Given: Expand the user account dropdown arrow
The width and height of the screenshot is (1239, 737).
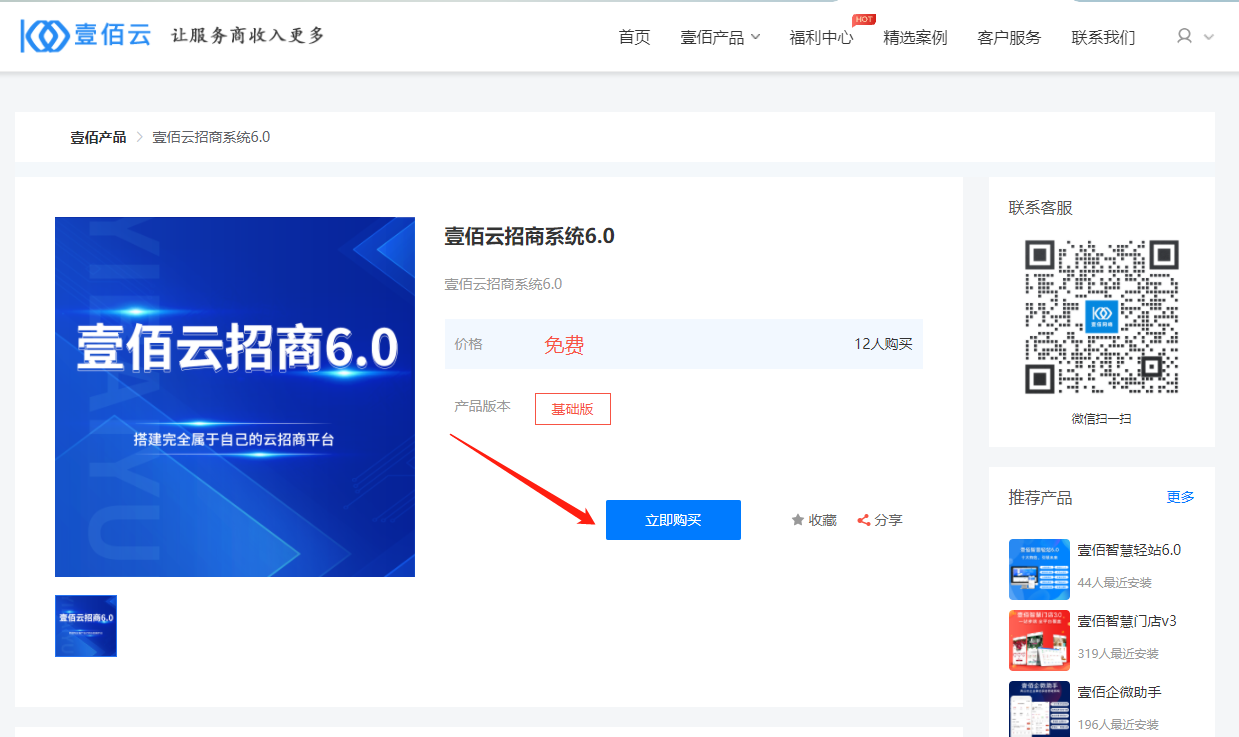Looking at the screenshot, I should [1208, 37].
